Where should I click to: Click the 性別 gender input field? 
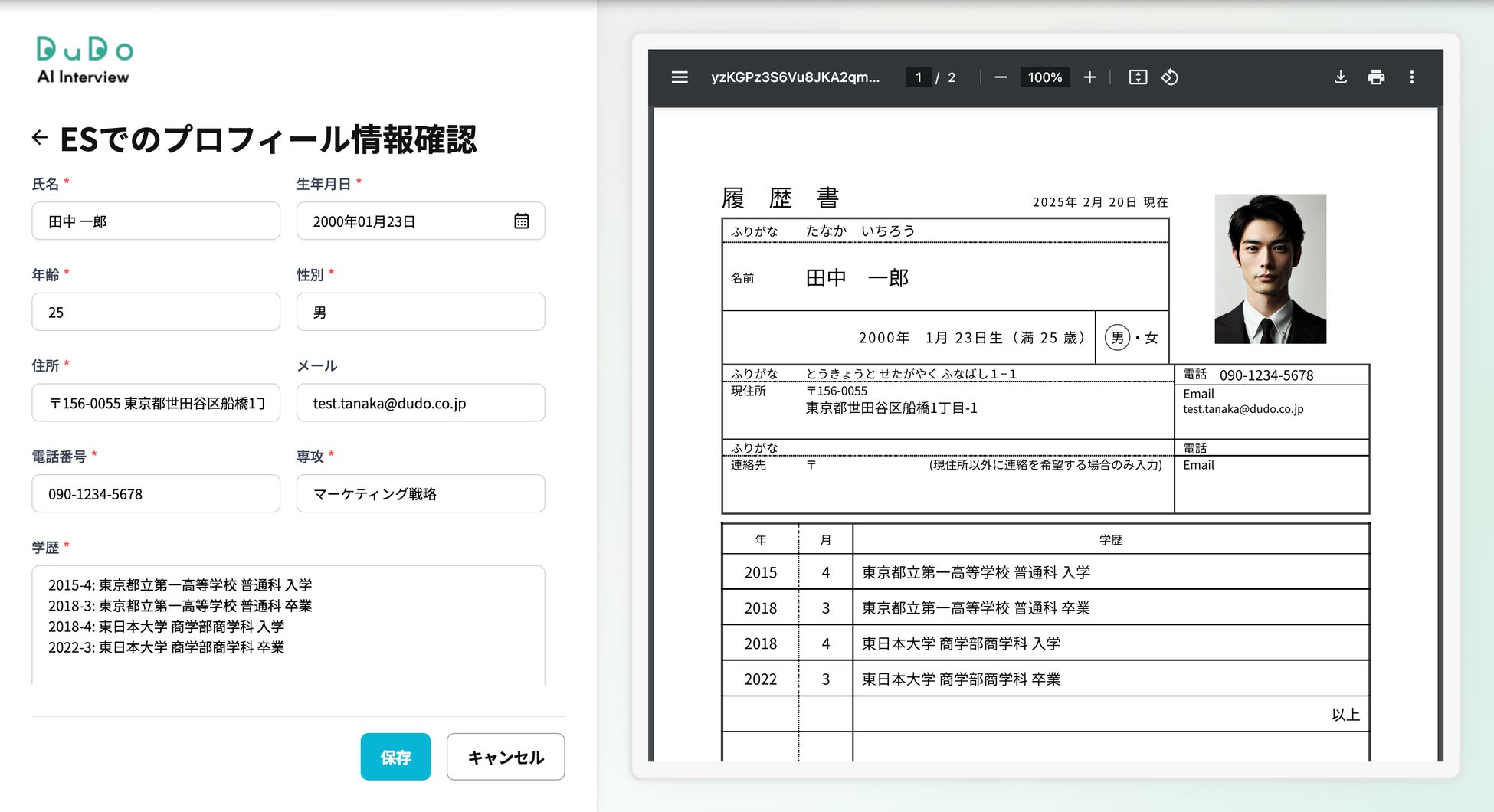[421, 313]
